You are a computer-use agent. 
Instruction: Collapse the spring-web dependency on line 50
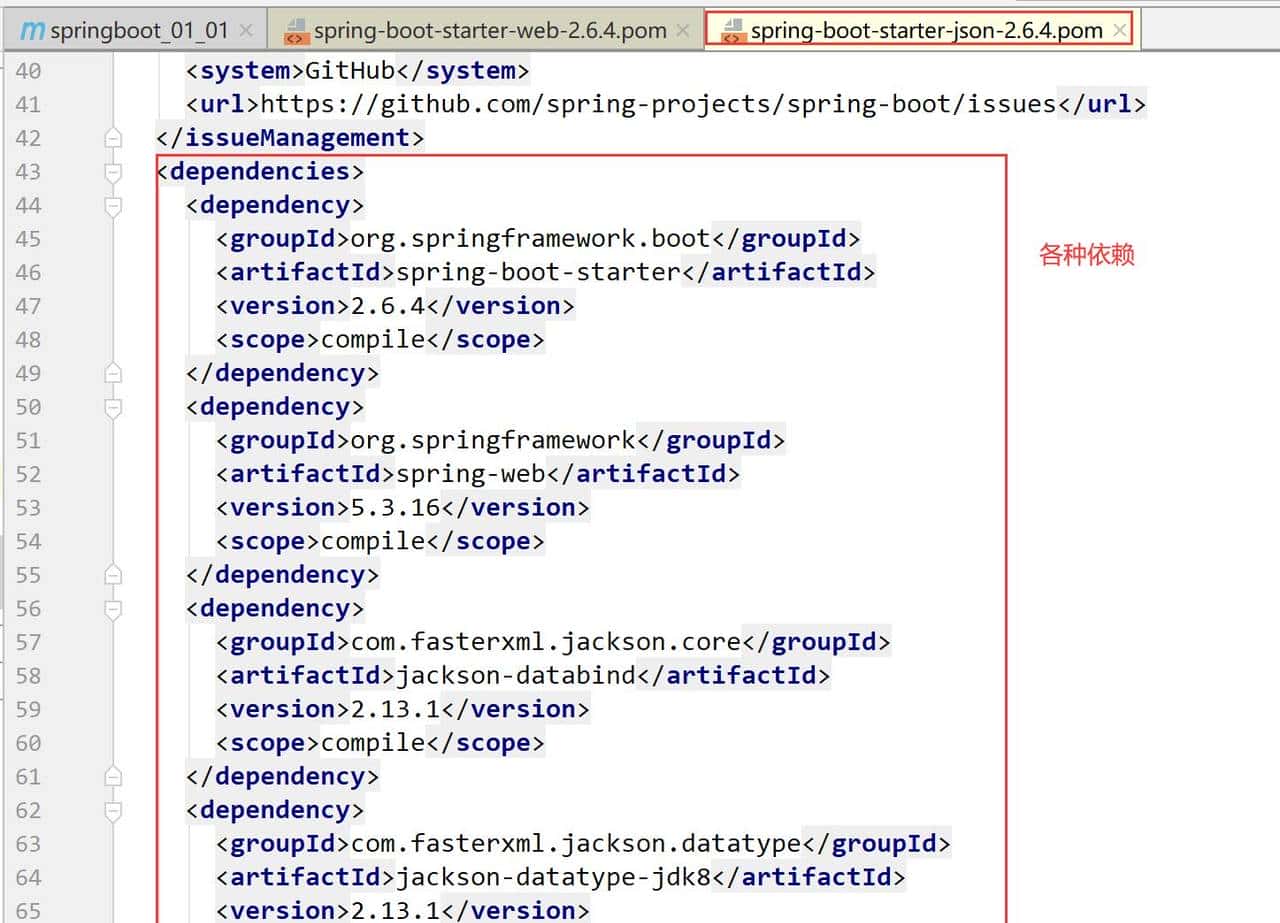click(113, 407)
